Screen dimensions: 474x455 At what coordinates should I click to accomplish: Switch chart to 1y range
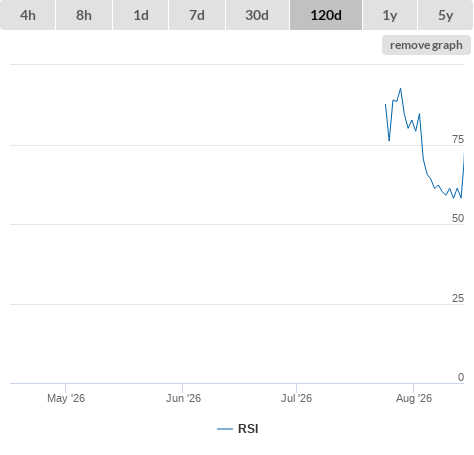[x=390, y=15]
